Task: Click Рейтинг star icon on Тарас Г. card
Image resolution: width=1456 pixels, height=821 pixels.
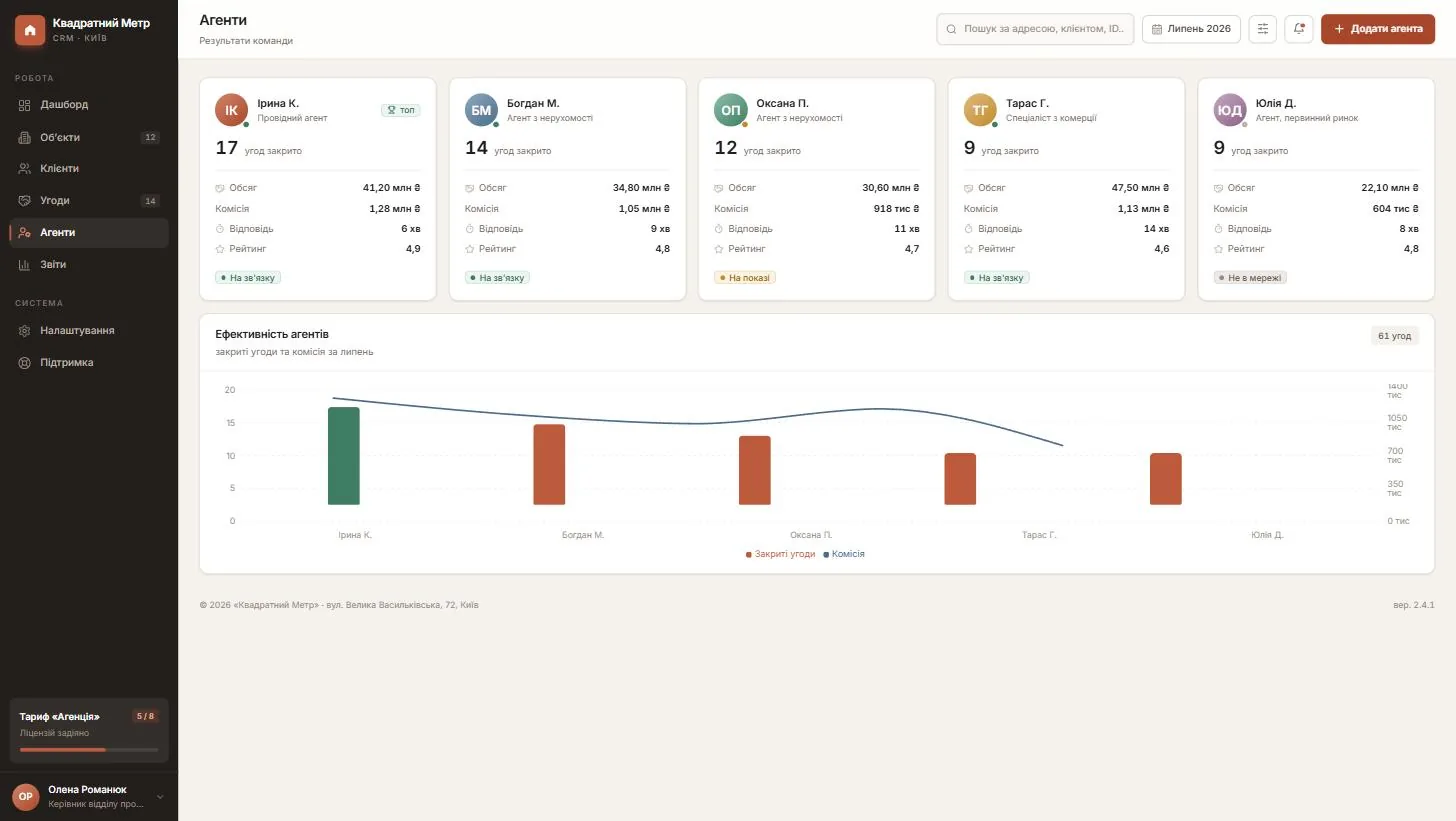Action: [969, 249]
